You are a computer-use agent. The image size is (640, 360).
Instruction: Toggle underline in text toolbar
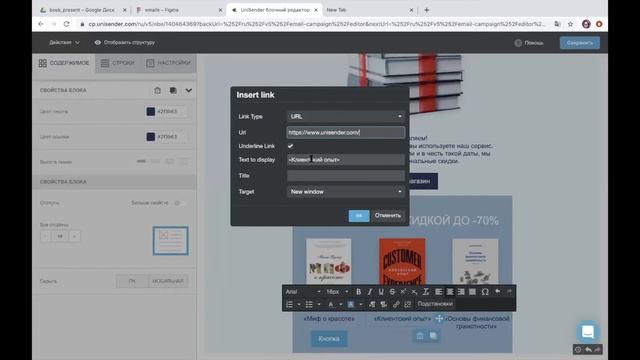381,292
